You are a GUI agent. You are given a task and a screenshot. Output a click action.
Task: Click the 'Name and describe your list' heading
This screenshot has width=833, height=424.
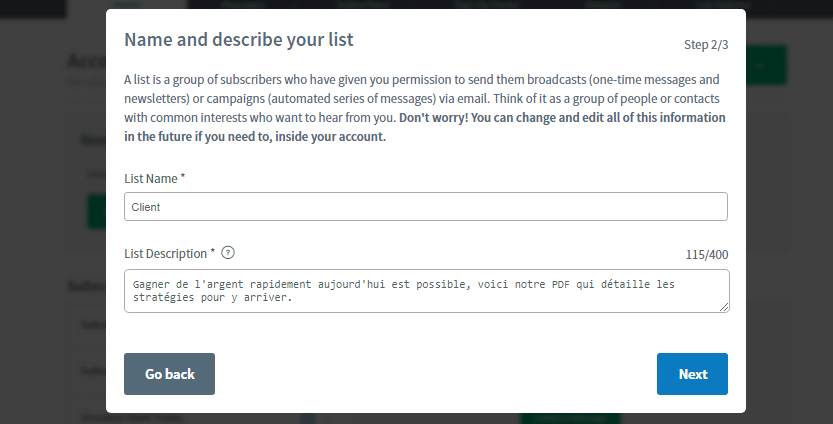click(239, 40)
